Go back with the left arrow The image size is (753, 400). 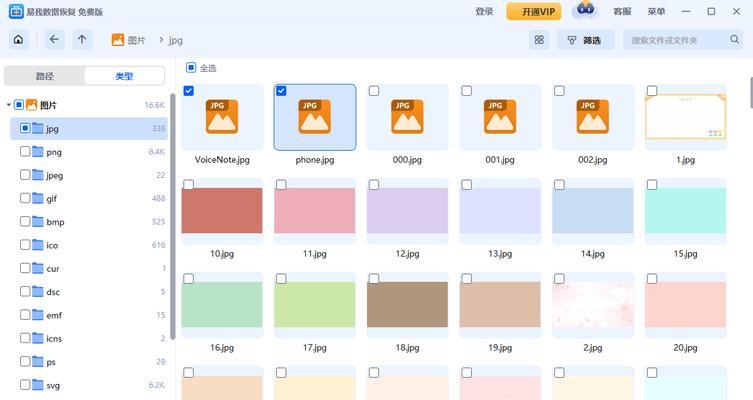pyautogui.click(x=54, y=40)
